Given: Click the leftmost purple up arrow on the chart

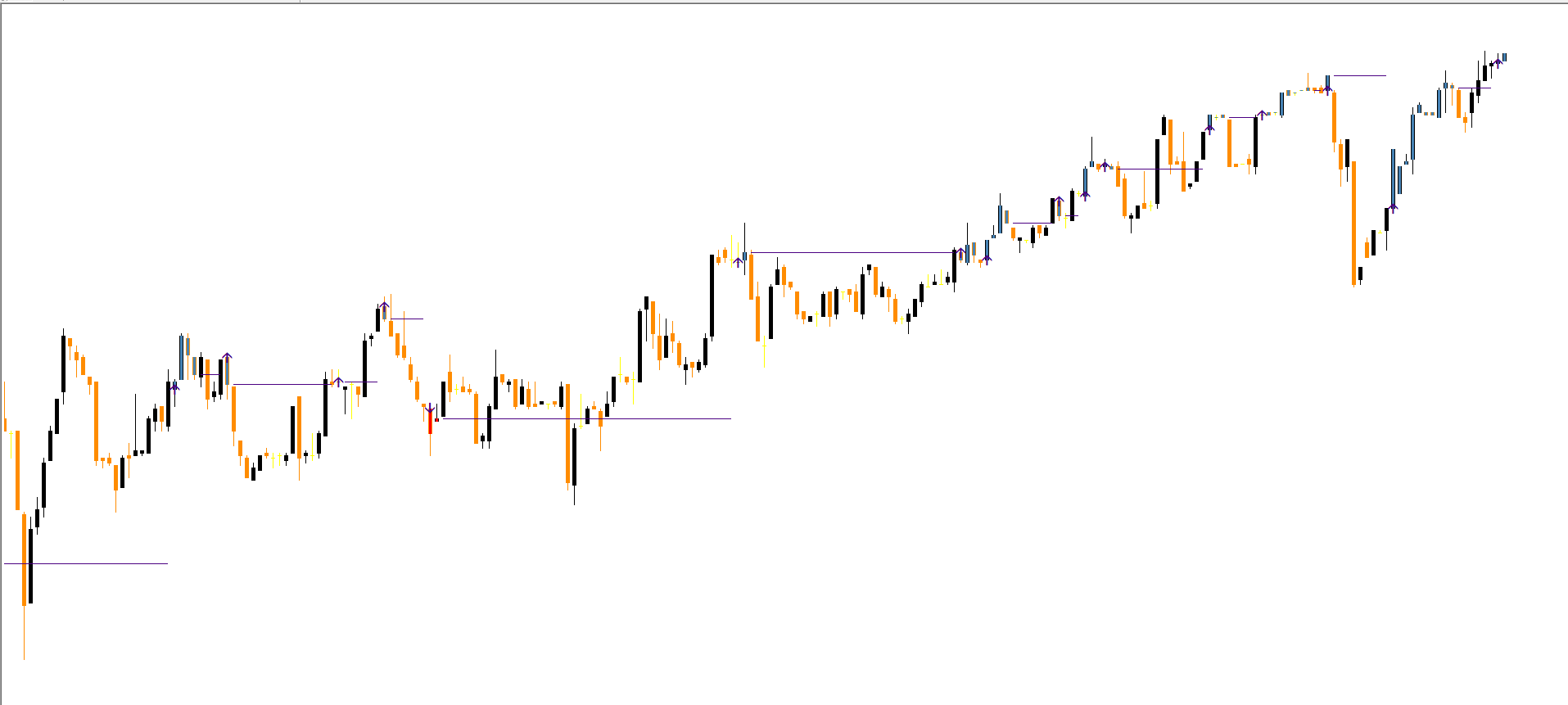Looking at the screenshot, I should click(x=174, y=386).
